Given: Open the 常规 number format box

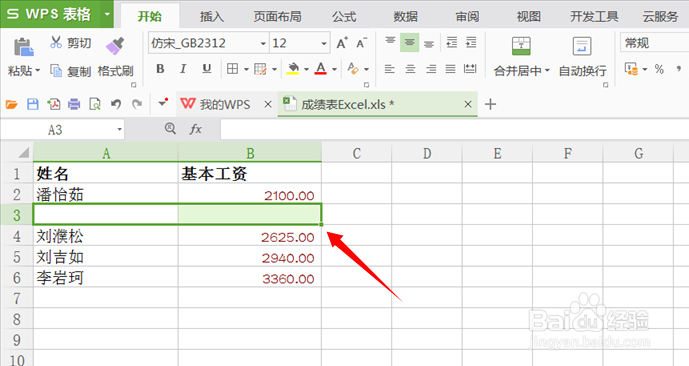Looking at the screenshot, I should (x=654, y=43).
